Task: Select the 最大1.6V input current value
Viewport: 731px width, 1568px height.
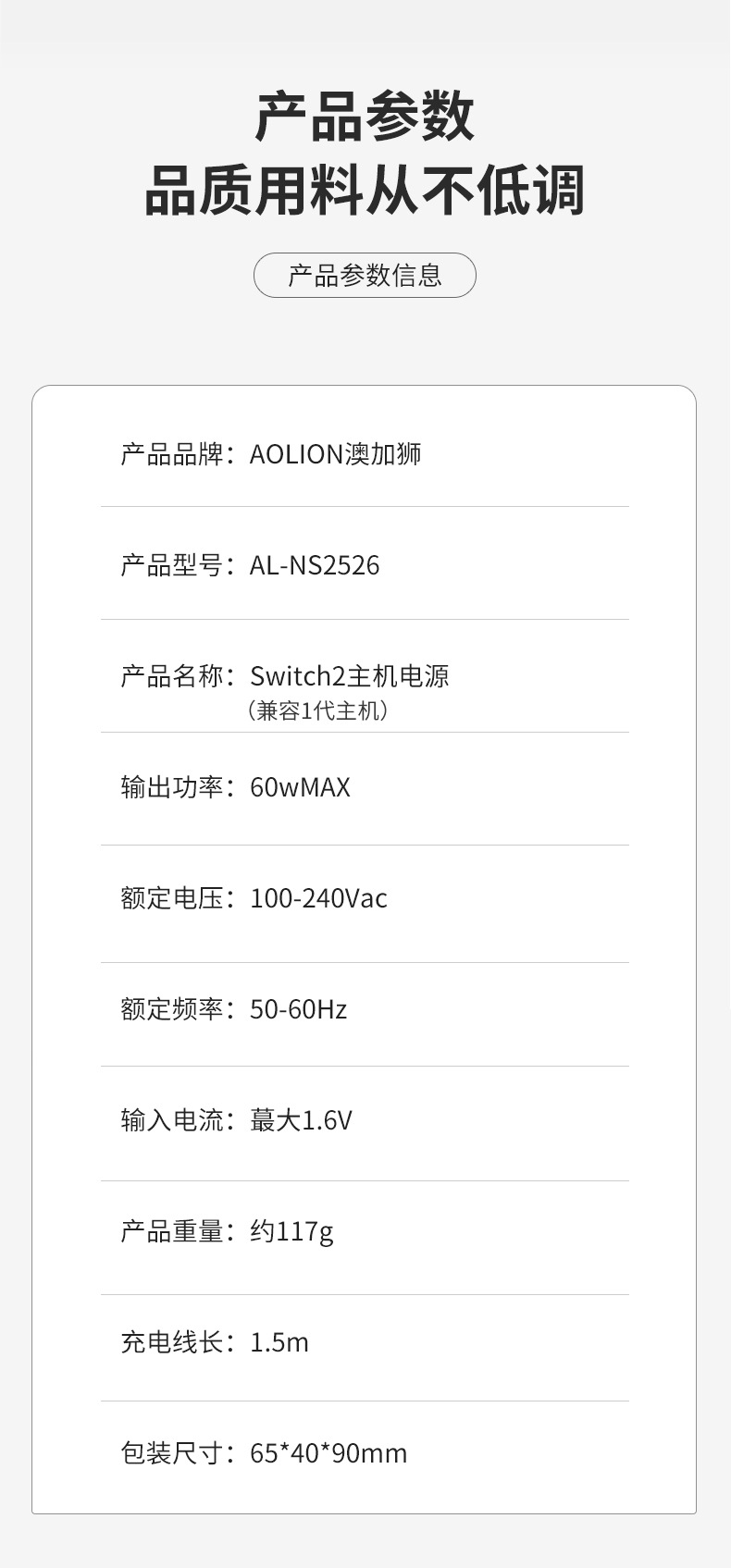Action: [x=301, y=1120]
